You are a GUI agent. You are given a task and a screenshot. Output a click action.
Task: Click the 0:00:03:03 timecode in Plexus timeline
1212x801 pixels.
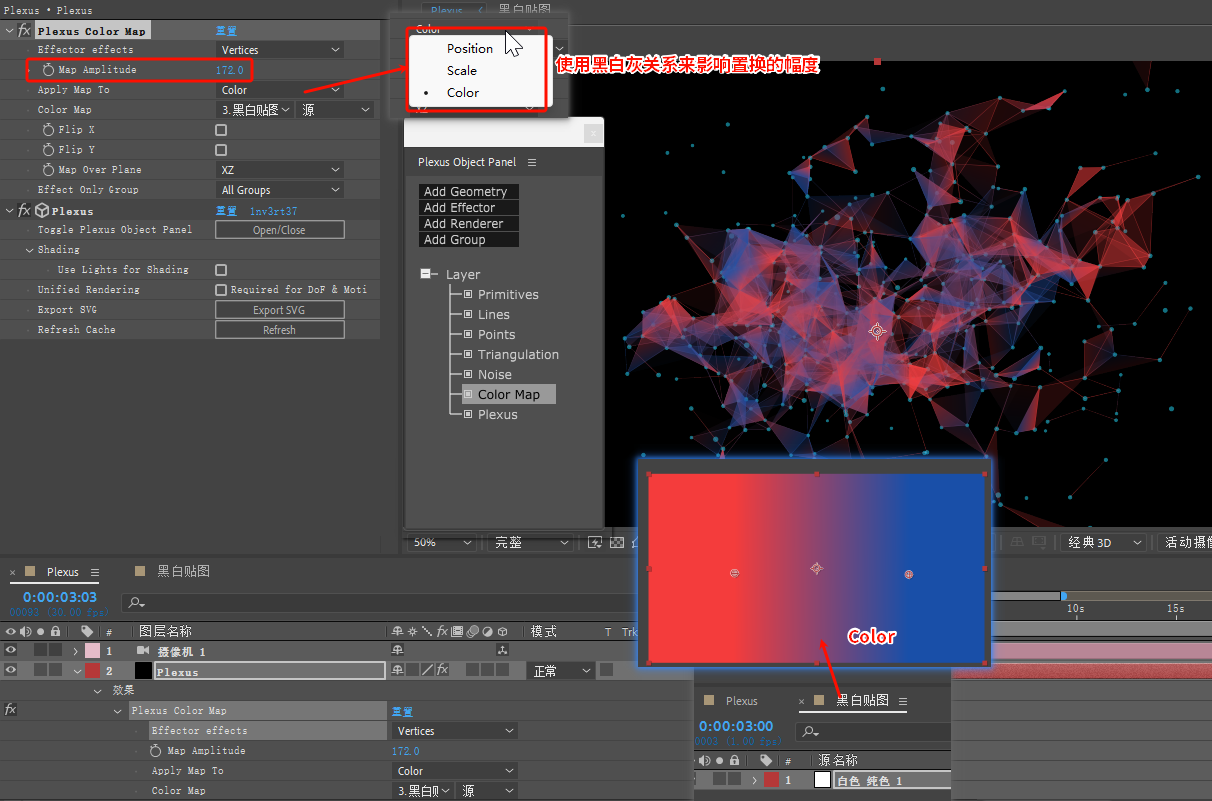[x=60, y=598]
